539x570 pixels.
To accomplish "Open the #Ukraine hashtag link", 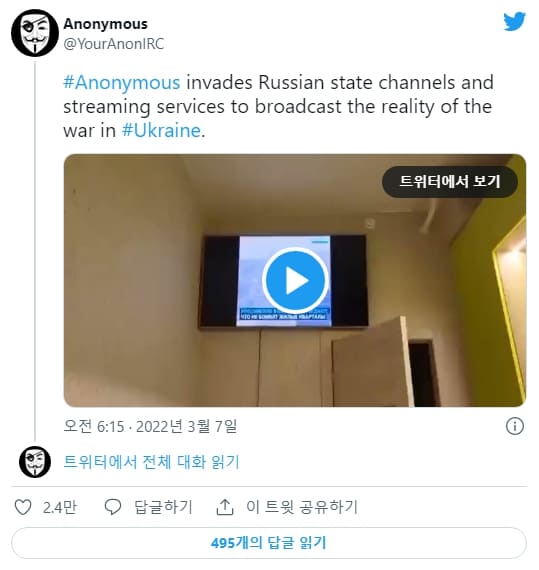I will pyautogui.click(x=161, y=131).
